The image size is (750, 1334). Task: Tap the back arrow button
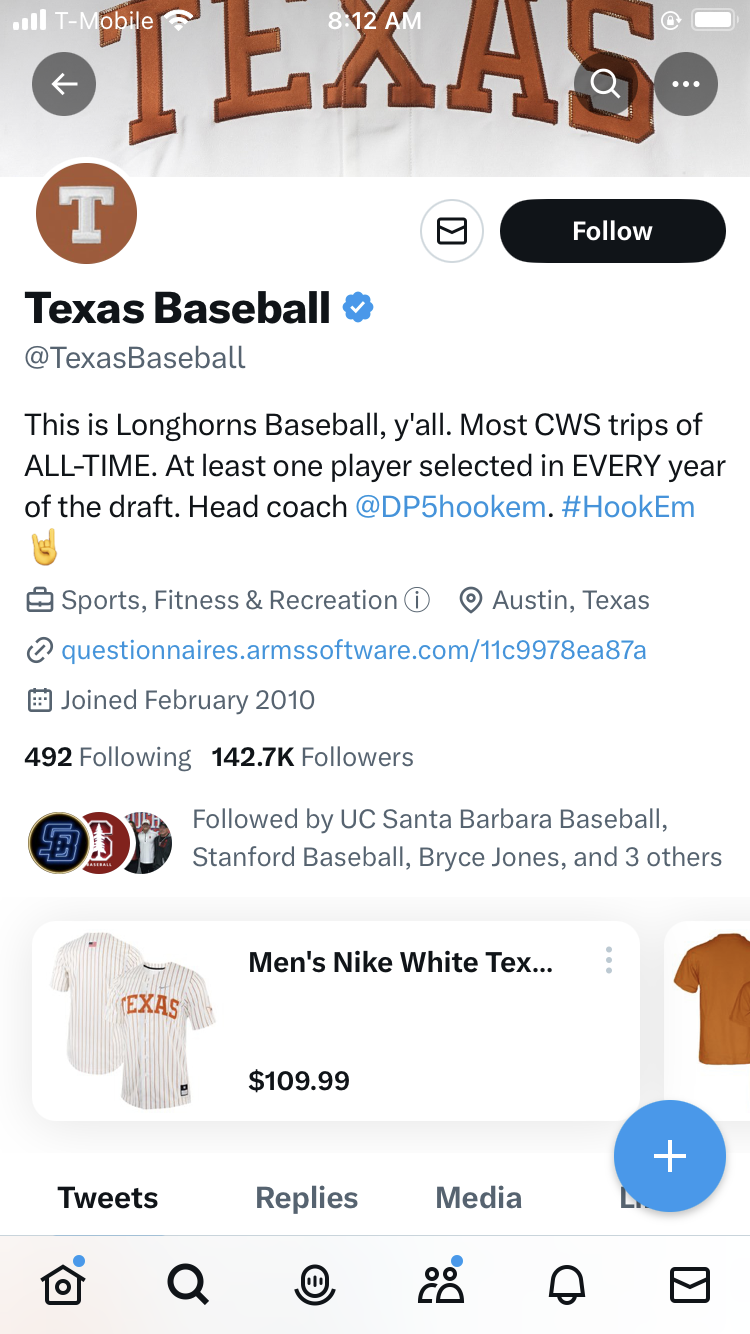coord(64,84)
